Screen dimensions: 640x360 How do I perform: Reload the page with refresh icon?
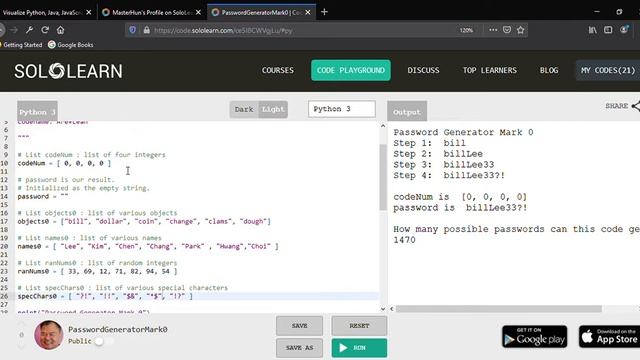(x=45, y=30)
